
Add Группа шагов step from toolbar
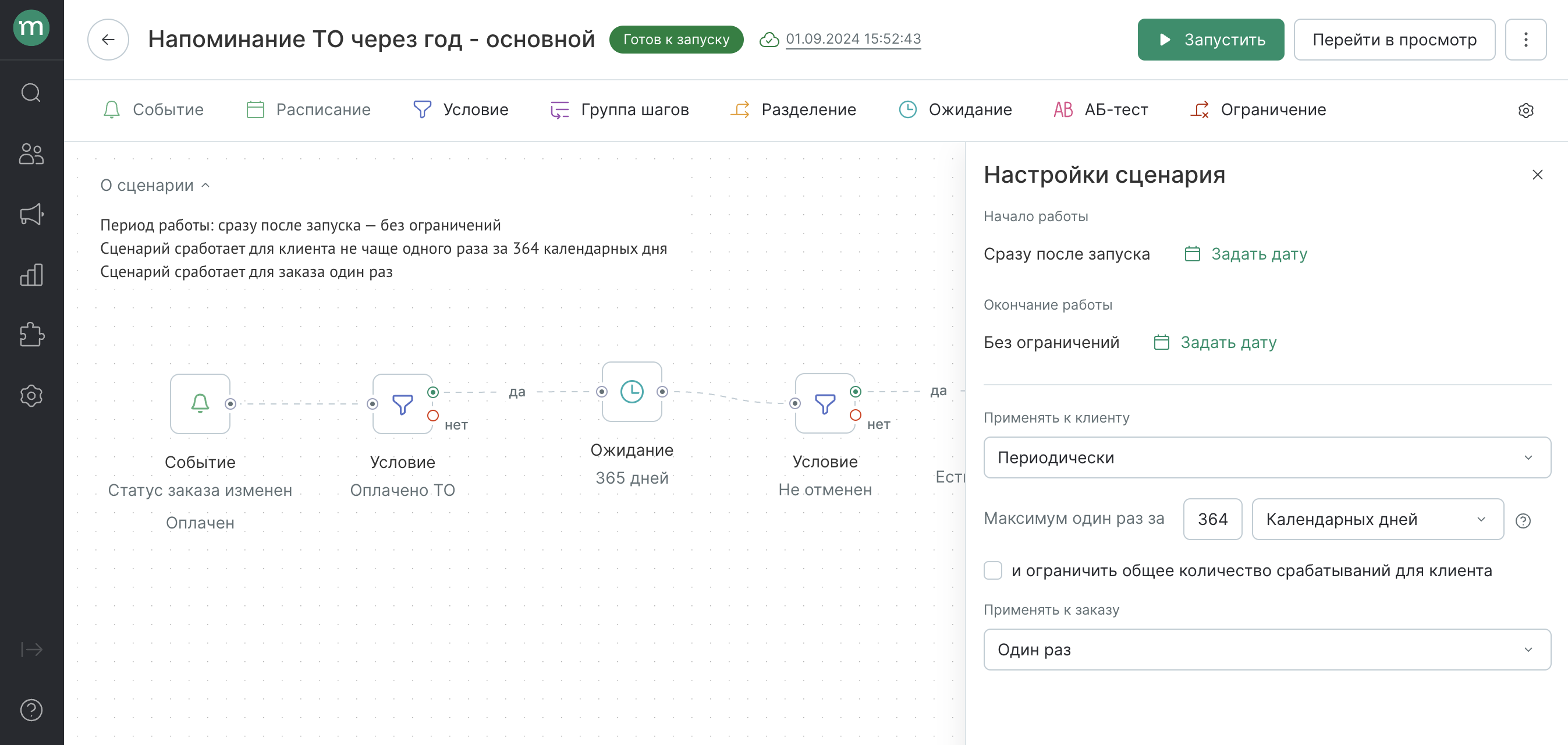coord(619,109)
